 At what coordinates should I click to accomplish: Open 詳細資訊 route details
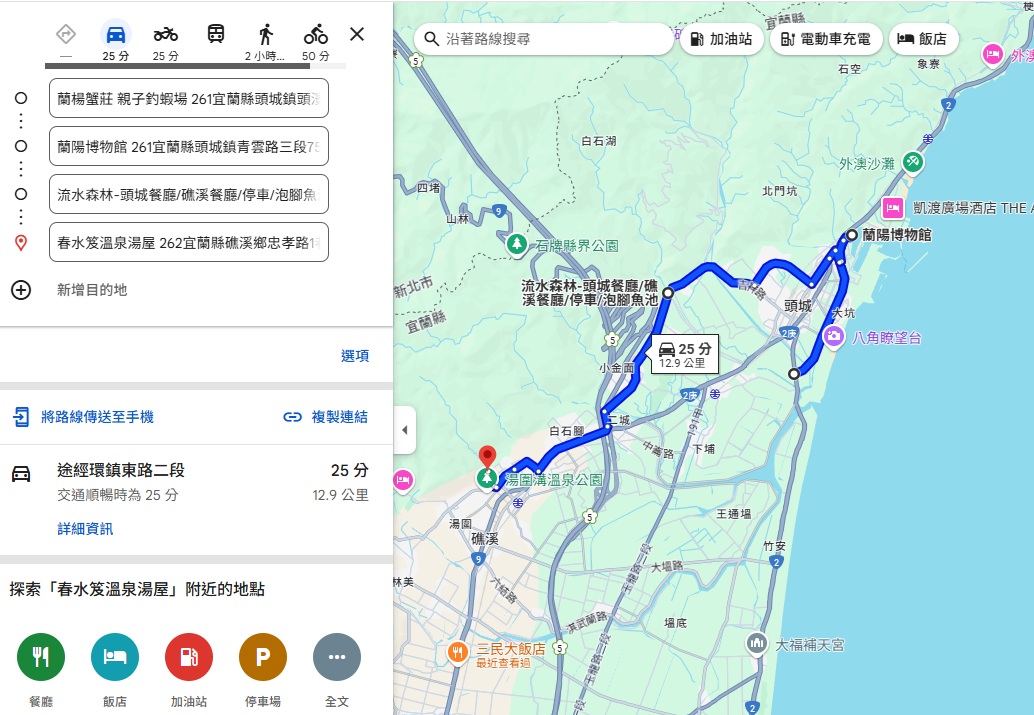tap(85, 529)
